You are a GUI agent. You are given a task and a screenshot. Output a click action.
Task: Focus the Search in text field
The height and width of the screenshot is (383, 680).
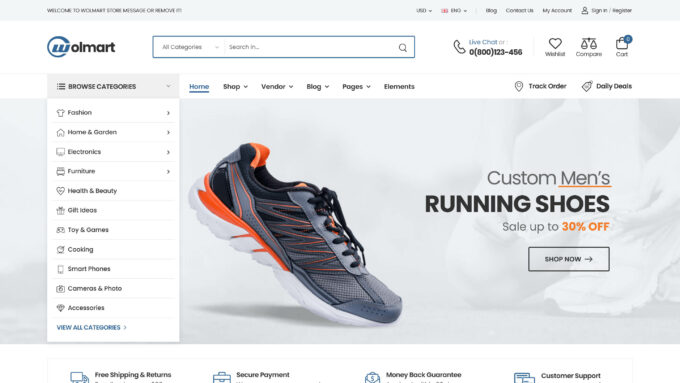click(x=309, y=47)
